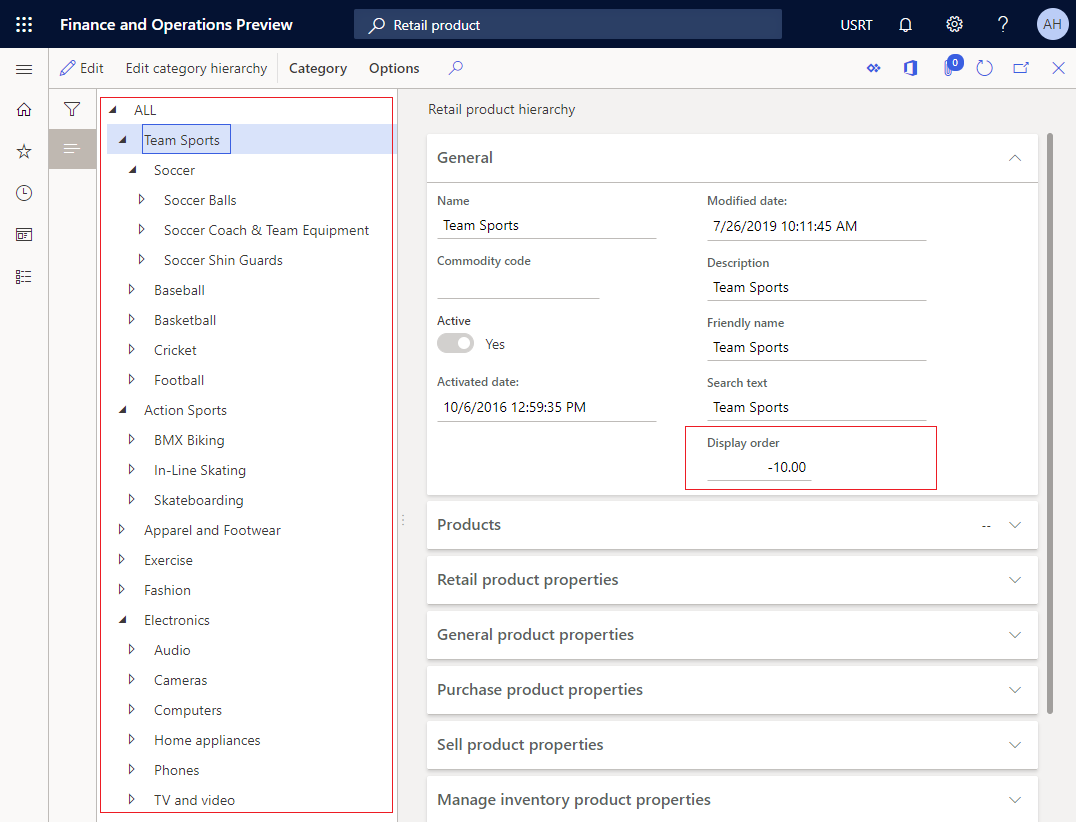Open Modules list icon in sidebar
Screen dimensions: 1076x822
[24, 277]
